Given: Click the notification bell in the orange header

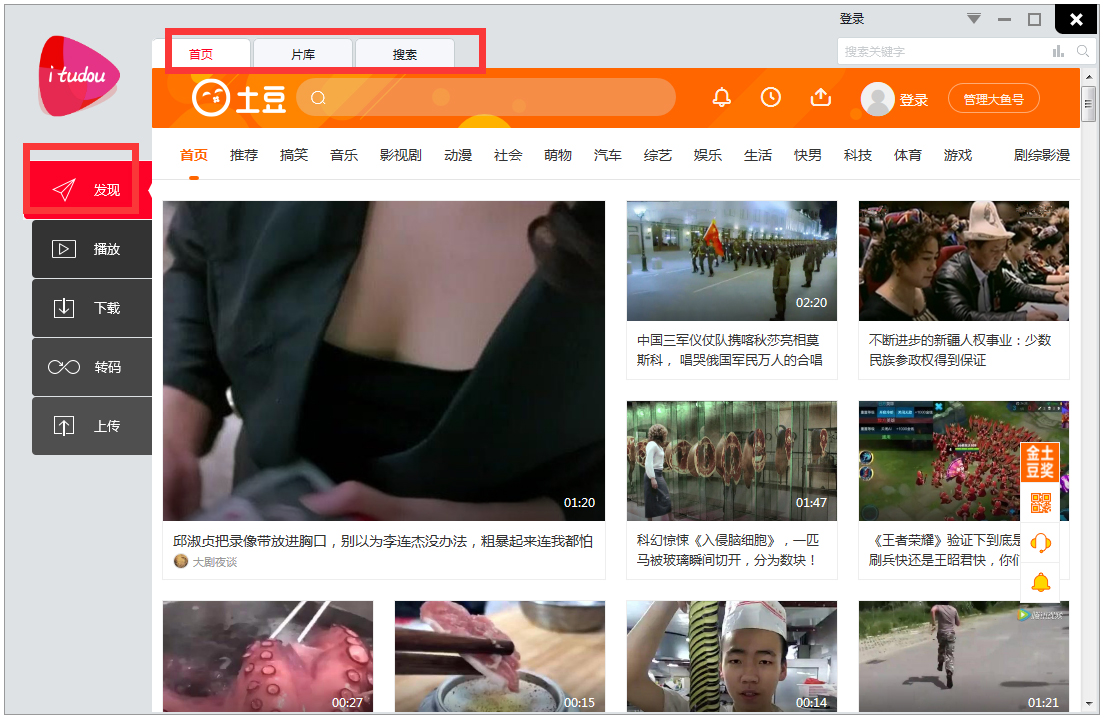Looking at the screenshot, I should (x=721, y=97).
